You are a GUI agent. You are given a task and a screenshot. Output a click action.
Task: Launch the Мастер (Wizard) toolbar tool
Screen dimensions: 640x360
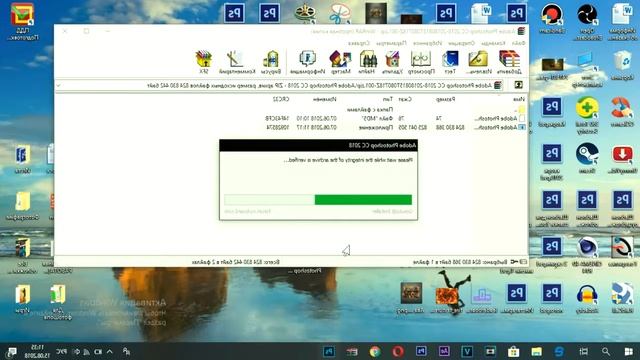click(340, 62)
